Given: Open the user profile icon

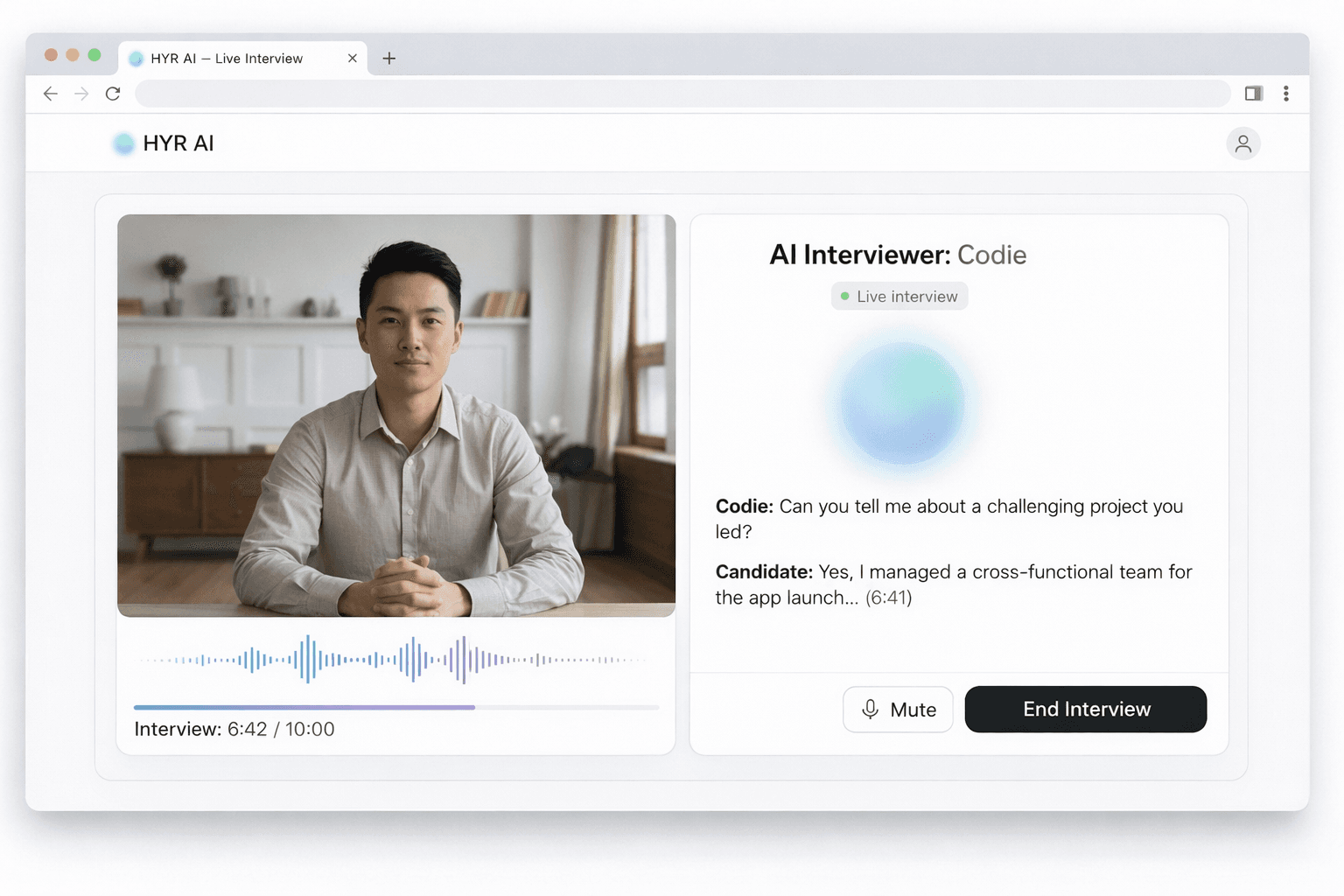Looking at the screenshot, I should point(1243,143).
